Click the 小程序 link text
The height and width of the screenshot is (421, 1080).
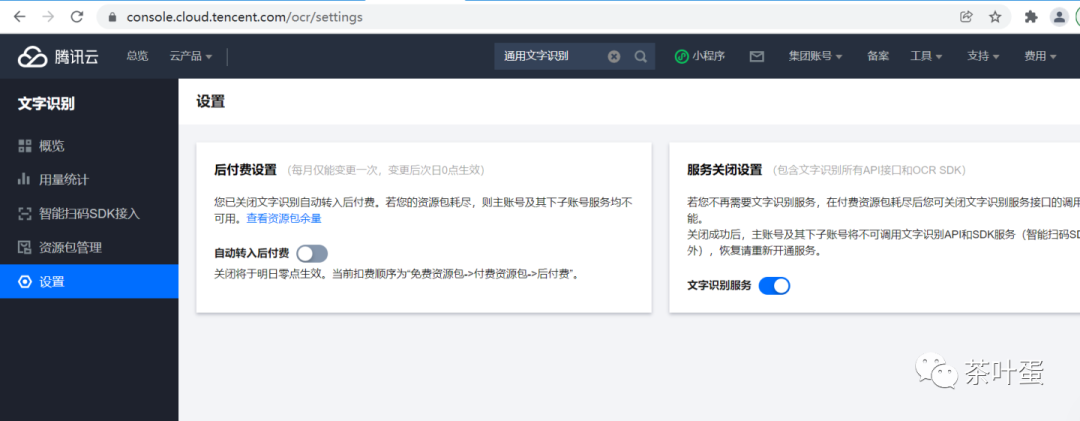click(x=709, y=57)
